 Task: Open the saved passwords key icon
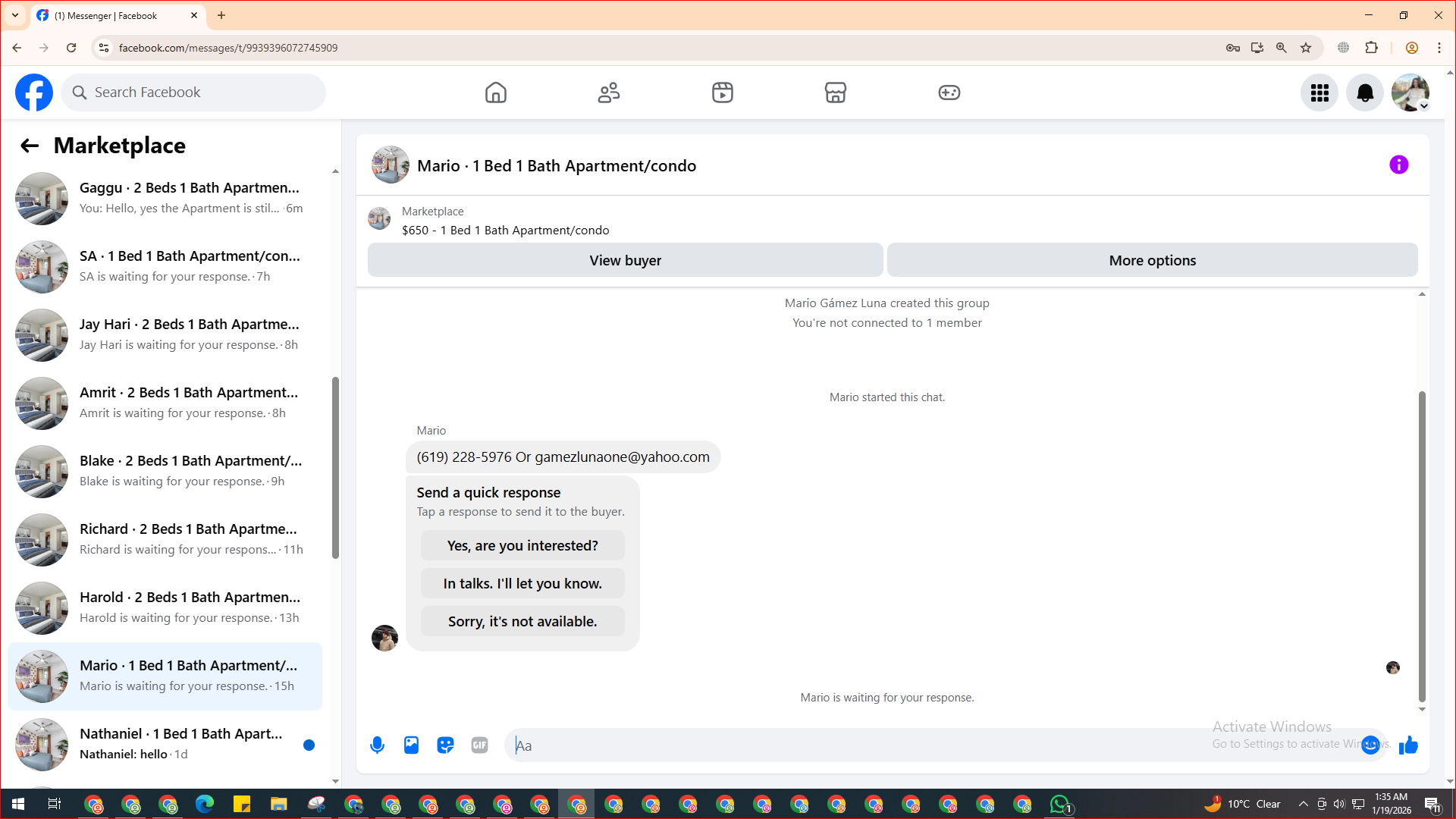tap(1233, 48)
